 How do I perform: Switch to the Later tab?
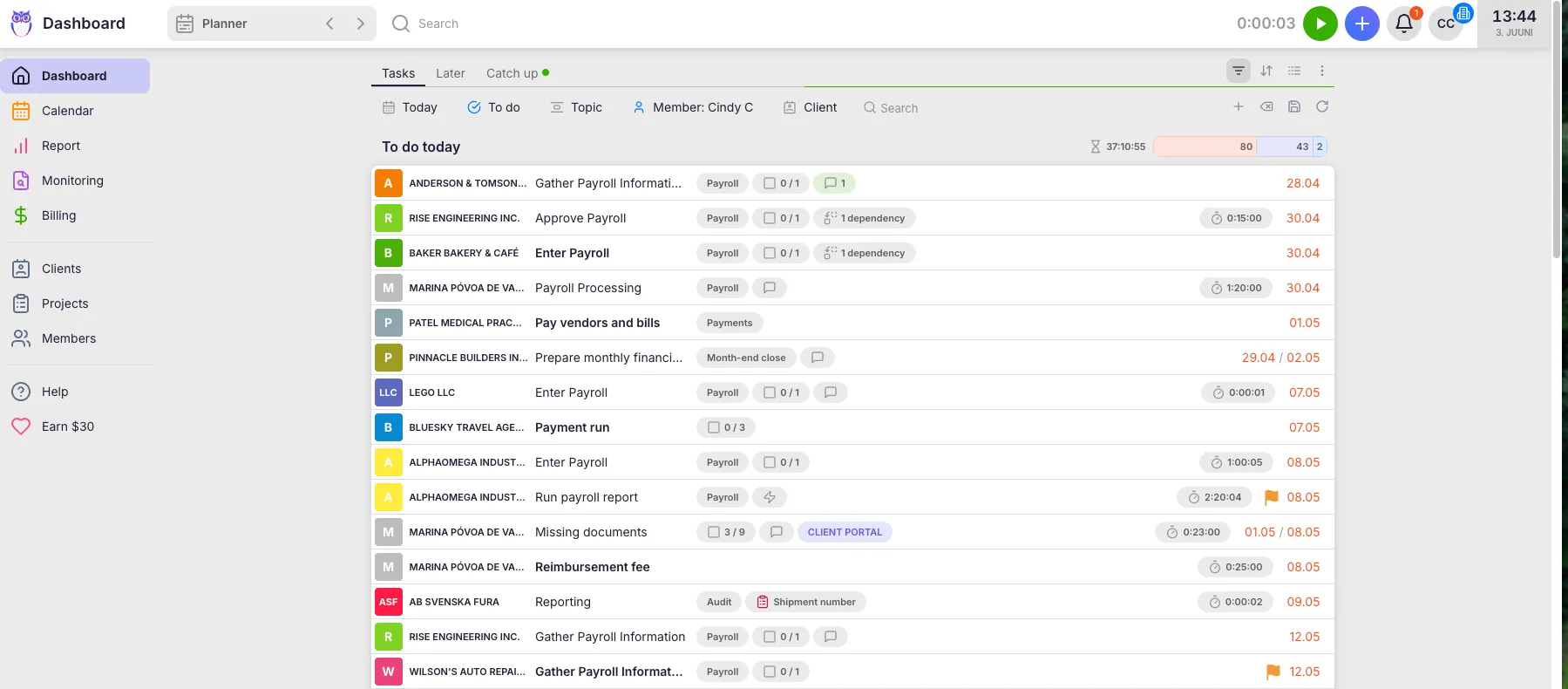click(x=450, y=73)
